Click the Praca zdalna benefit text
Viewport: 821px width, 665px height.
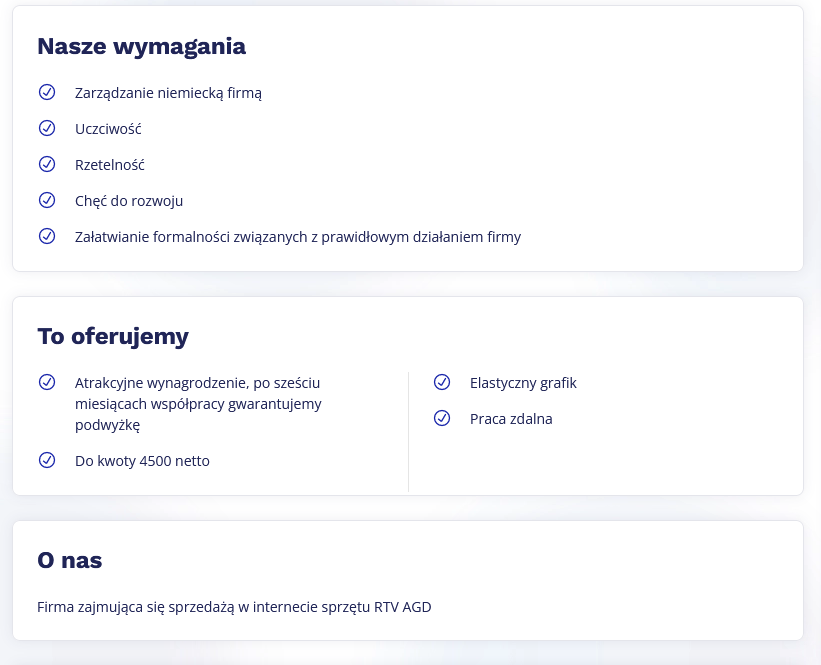pyautogui.click(x=511, y=419)
